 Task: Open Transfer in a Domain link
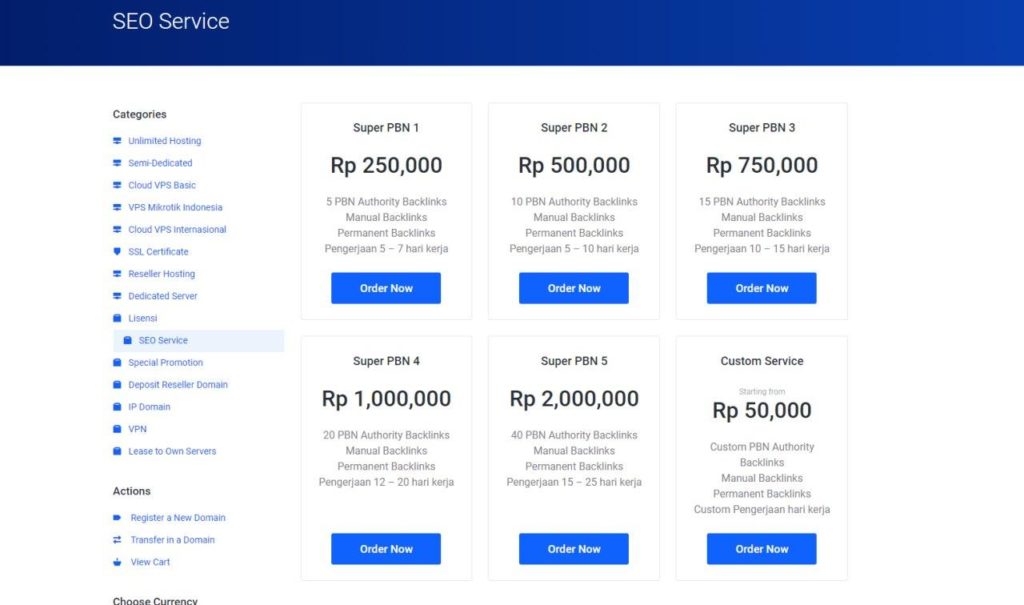tap(172, 540)
